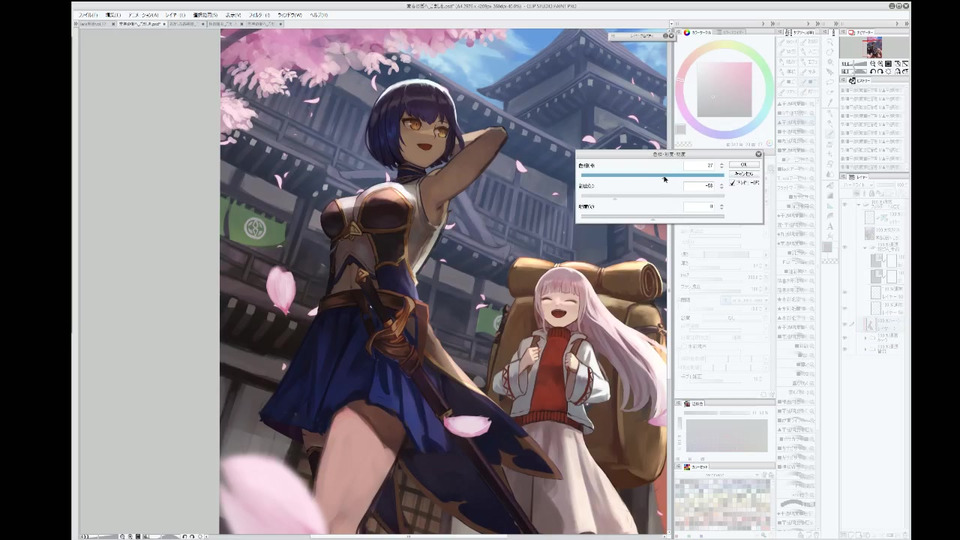This screenshot has width=960, height=540.
Task: Click Navigator zoom in icon
Action: tap(880, 64)
